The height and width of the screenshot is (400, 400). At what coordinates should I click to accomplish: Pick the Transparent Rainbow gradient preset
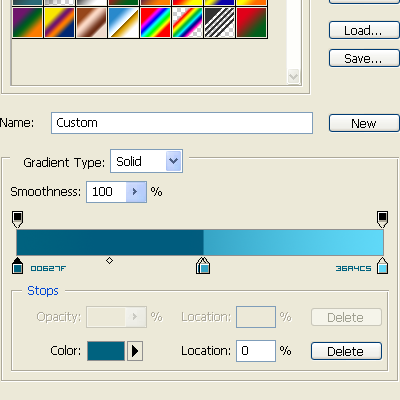[x=188, y=22]
